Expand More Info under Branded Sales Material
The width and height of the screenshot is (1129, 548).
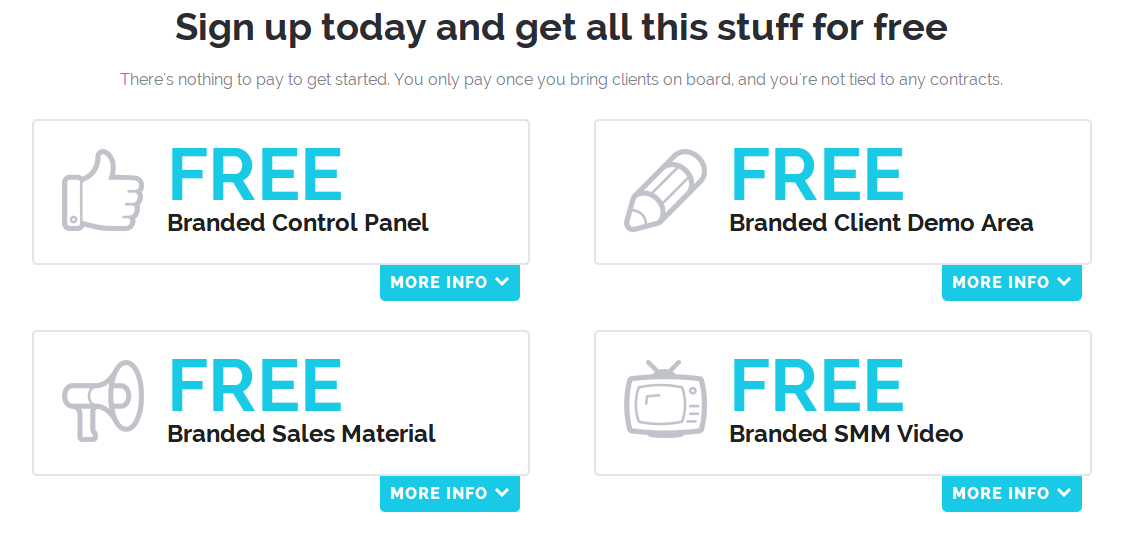pyautogui.click(x=449, y=493)
